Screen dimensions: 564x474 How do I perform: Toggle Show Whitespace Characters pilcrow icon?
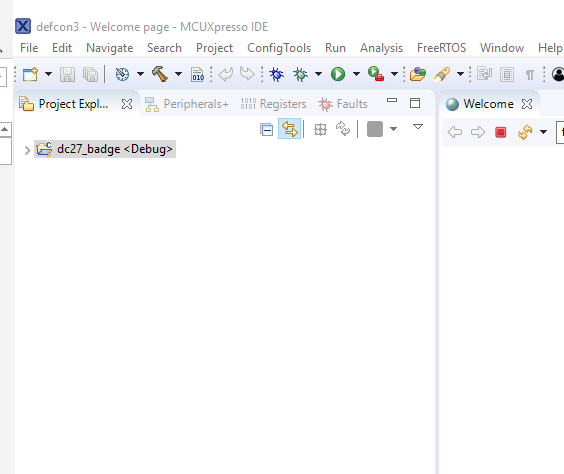529,75
